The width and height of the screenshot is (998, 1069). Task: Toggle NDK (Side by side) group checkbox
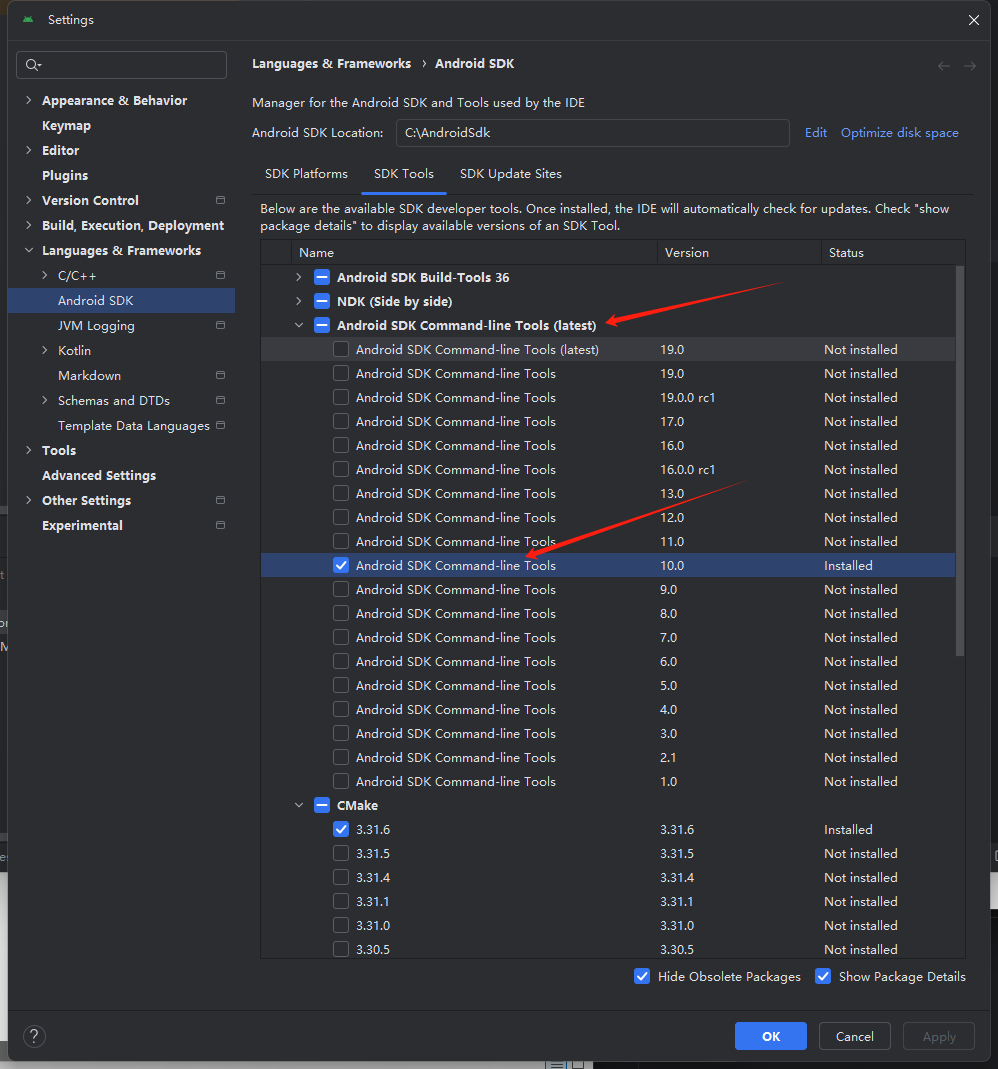click(x=322, y=301)
